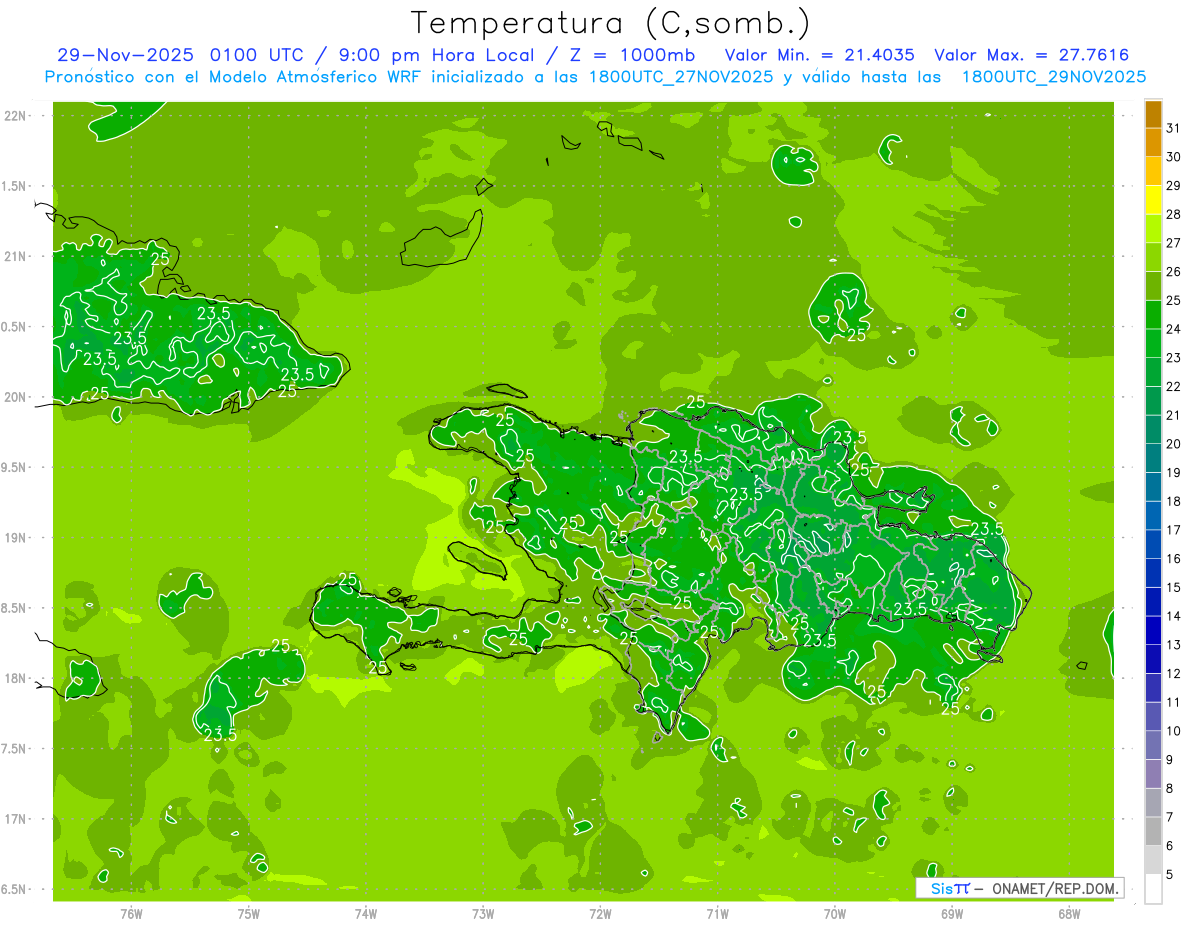The image size is (1200, 927).
Task: Click the "76W" longitude axis label
Action: tap(131, 914)
